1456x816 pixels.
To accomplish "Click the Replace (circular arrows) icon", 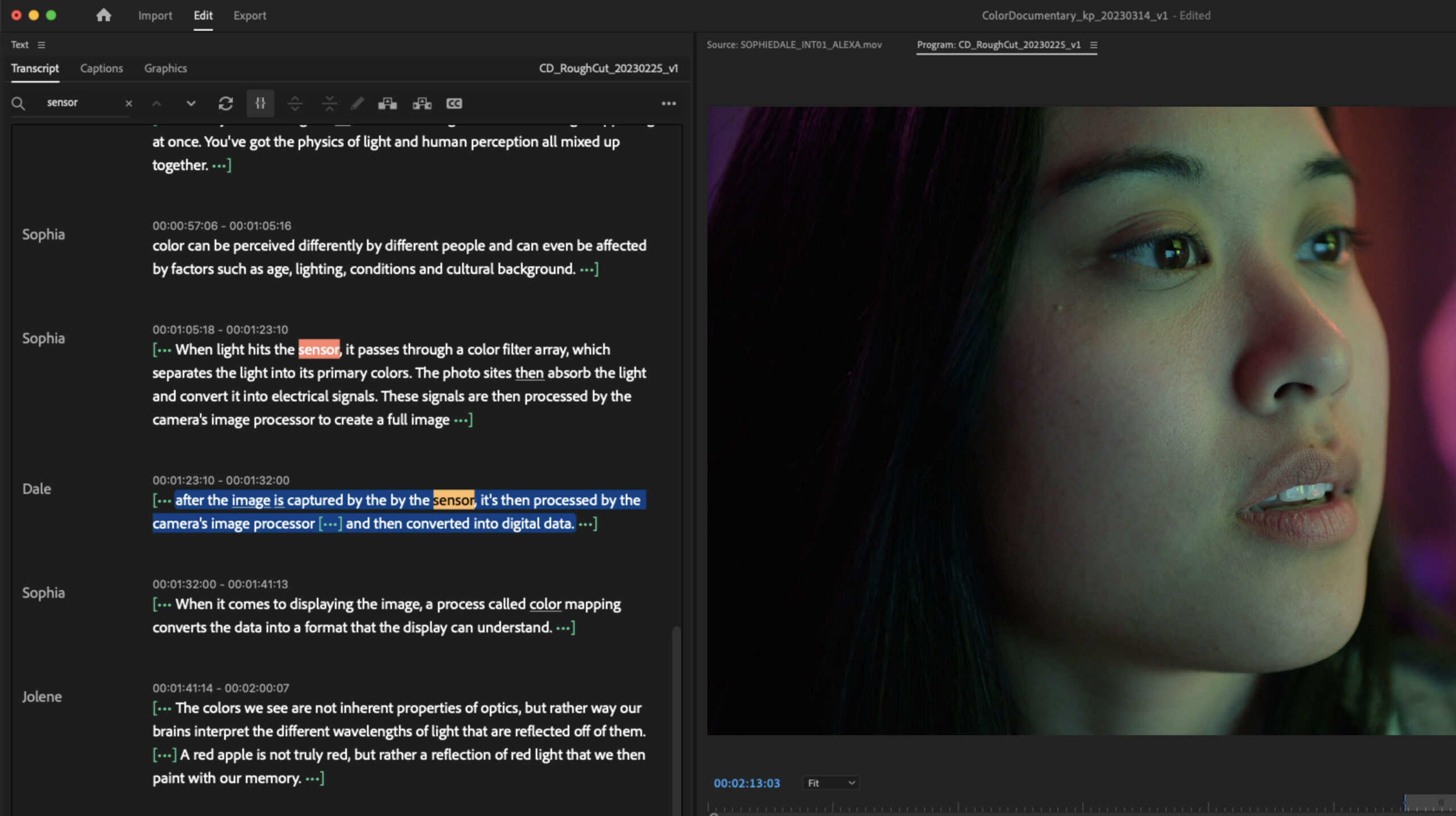I will coord(226,103).
